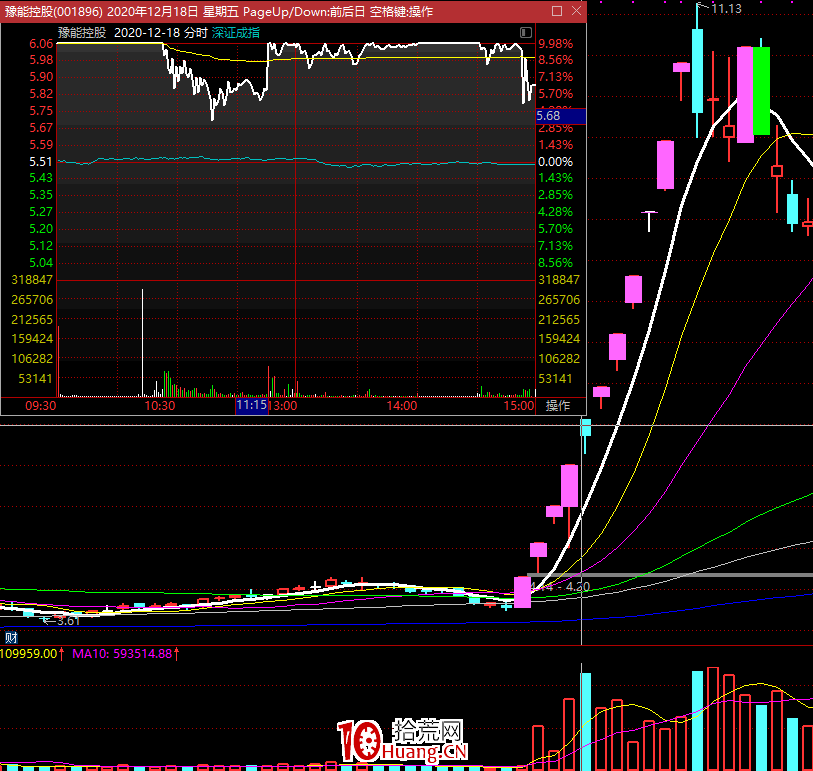
Task: Click the 11.13 high price label
Action: (726, 9)
